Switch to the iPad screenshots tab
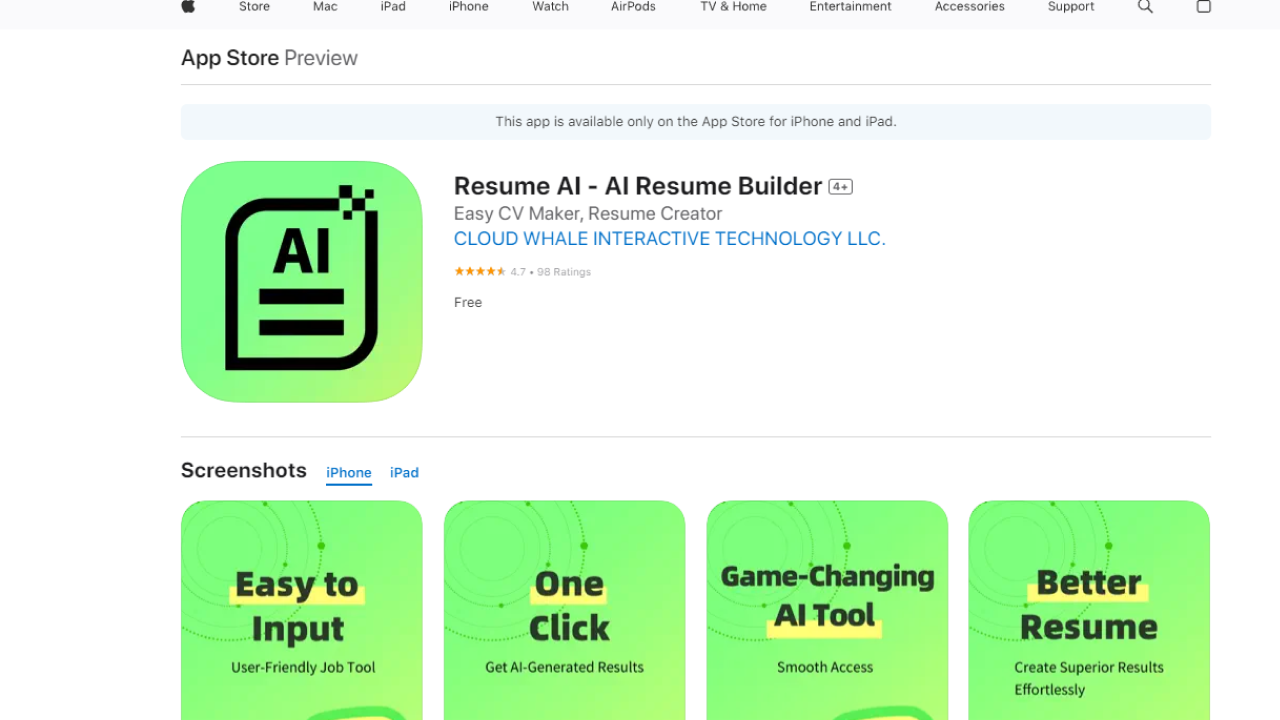This screenshot has height=720, width=1280. click(404, 473)
